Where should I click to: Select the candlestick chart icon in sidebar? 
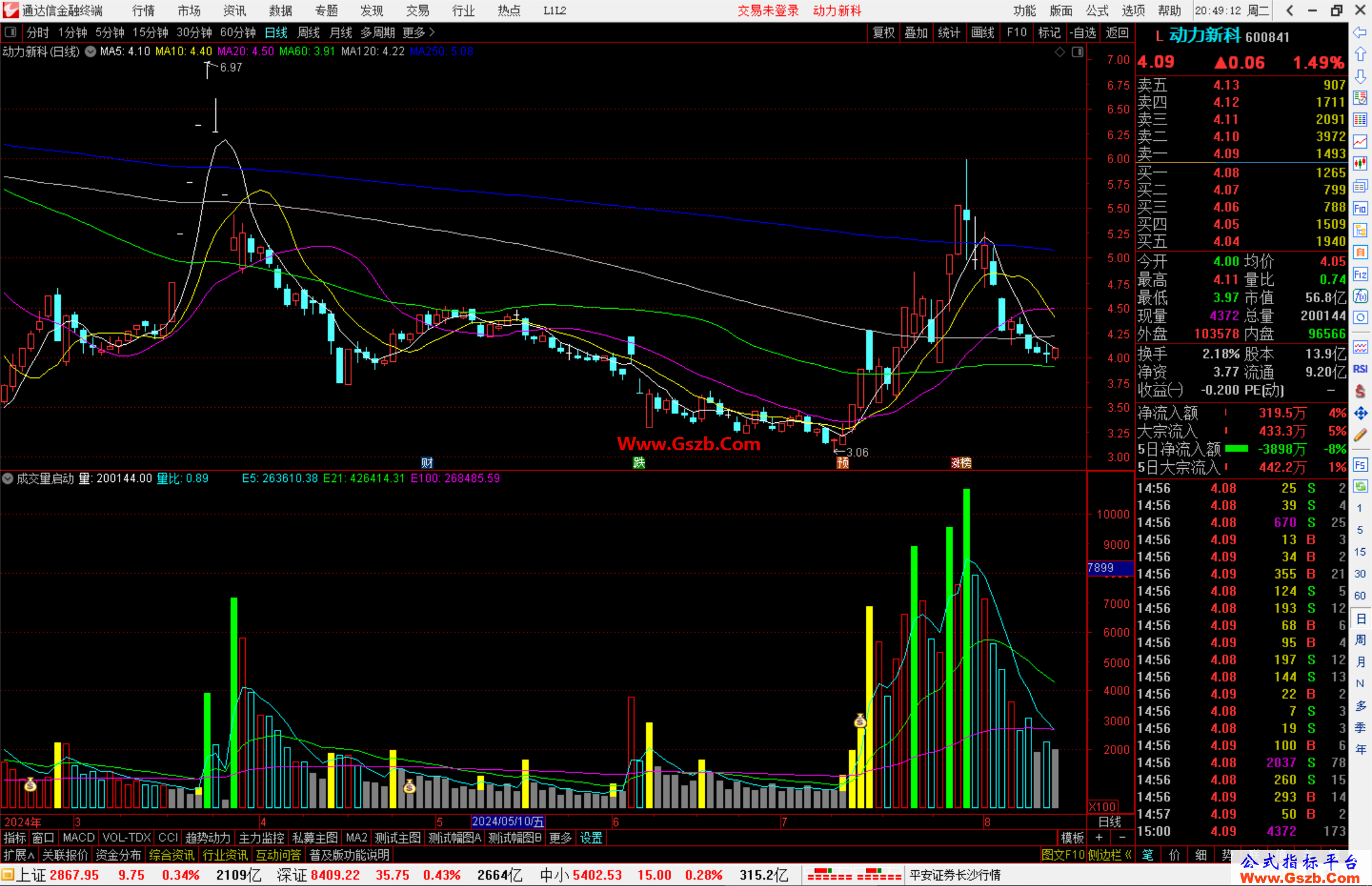pyautogui.click(x=1360, y=164)
